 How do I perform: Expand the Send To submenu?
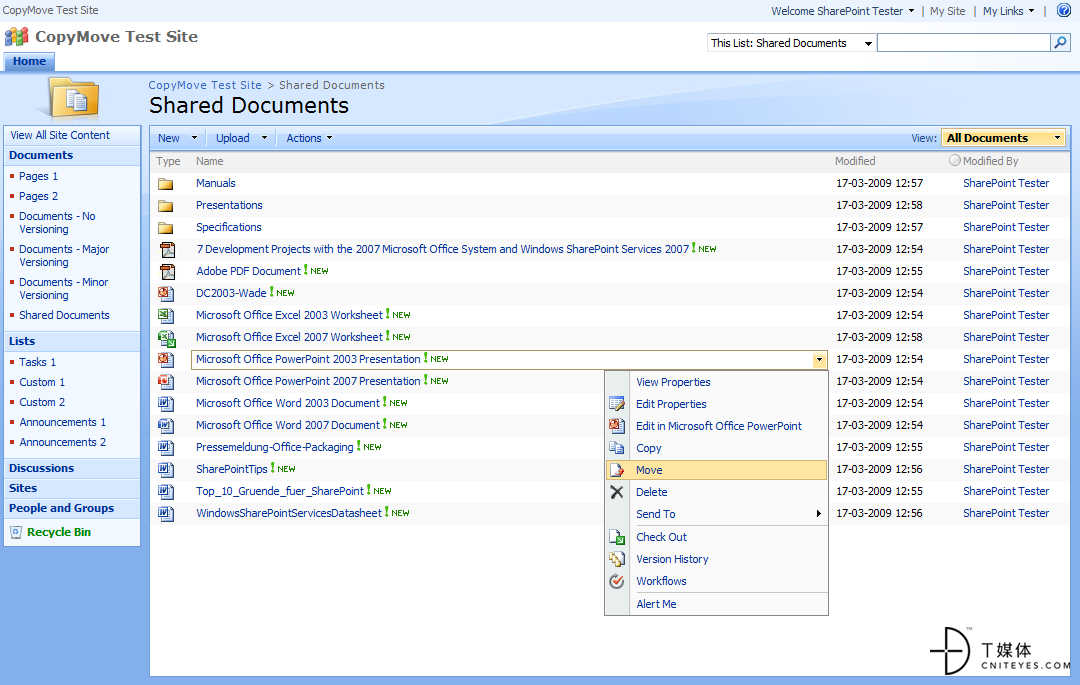[x=716, y=514]
